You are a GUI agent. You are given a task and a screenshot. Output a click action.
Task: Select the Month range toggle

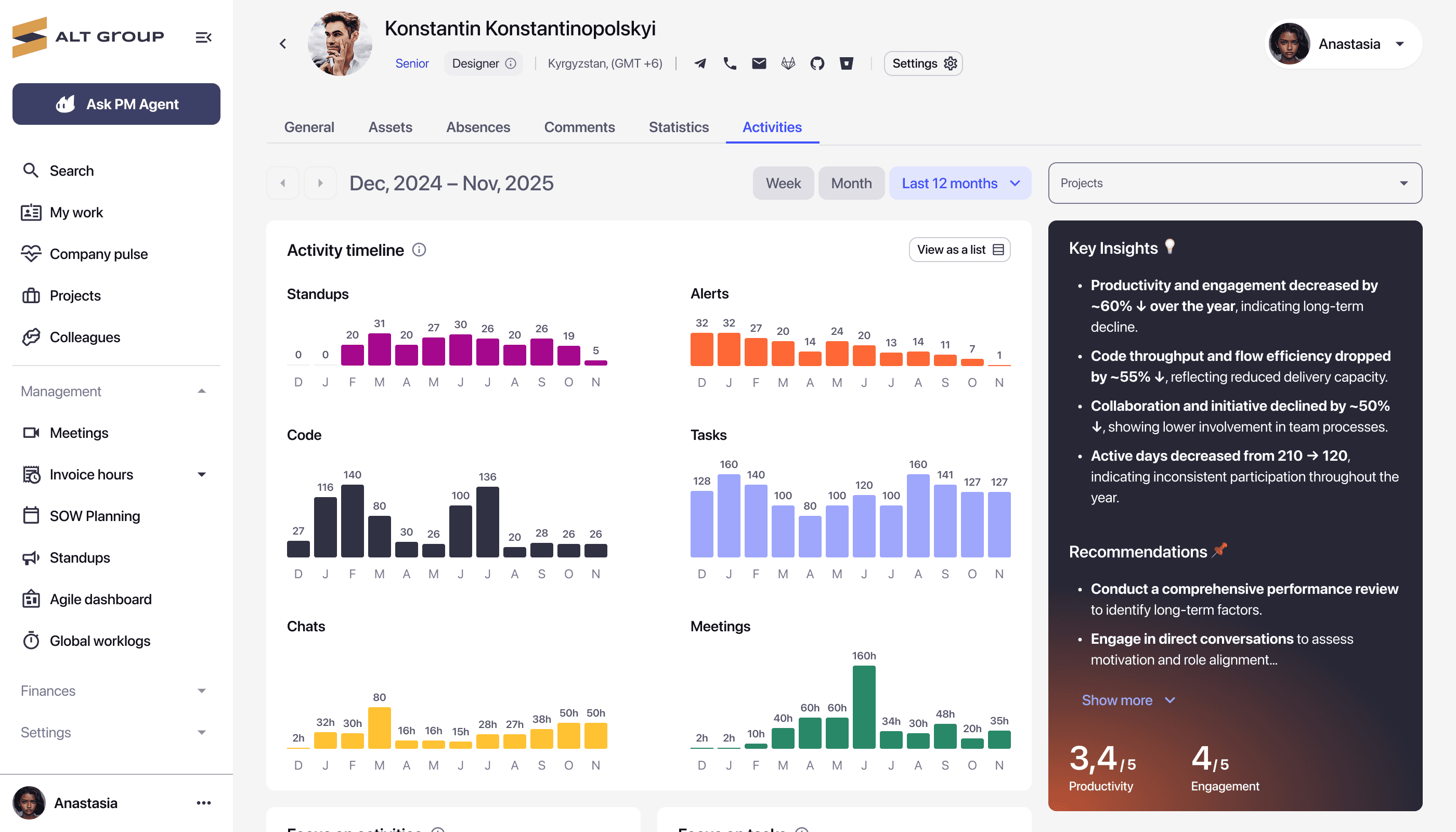pos(851,184)
